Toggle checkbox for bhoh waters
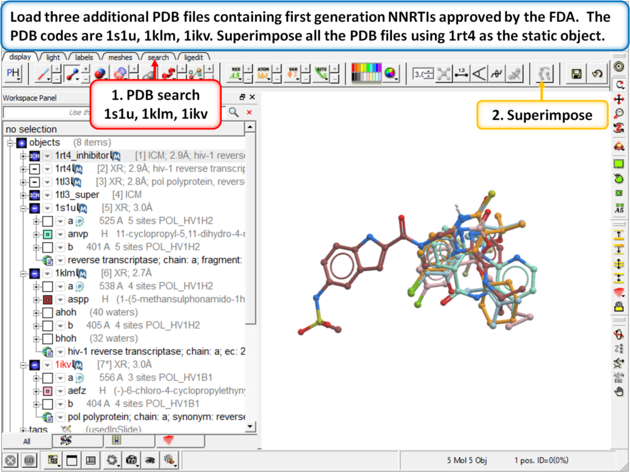The image size is (630, 472). point(47,338)
